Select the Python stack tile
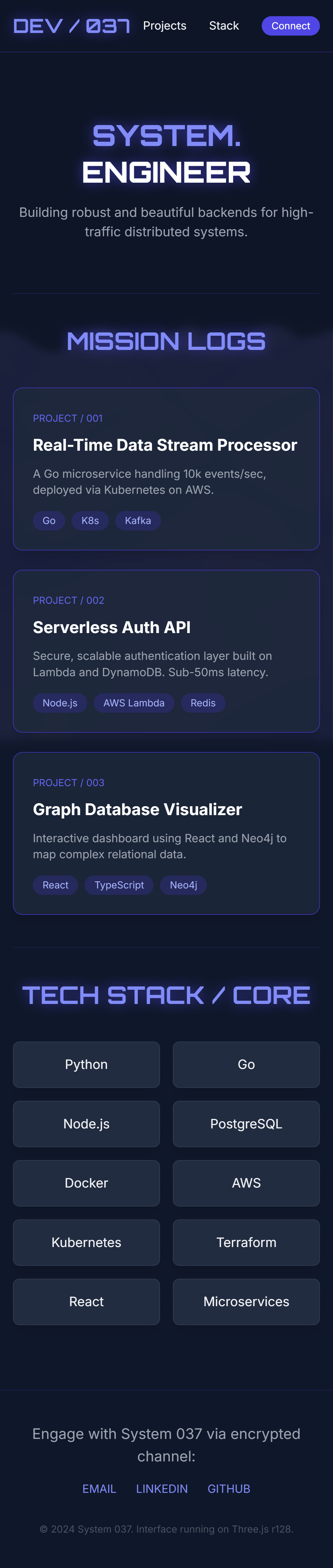333x1568 pixels. pos(86,1064)
